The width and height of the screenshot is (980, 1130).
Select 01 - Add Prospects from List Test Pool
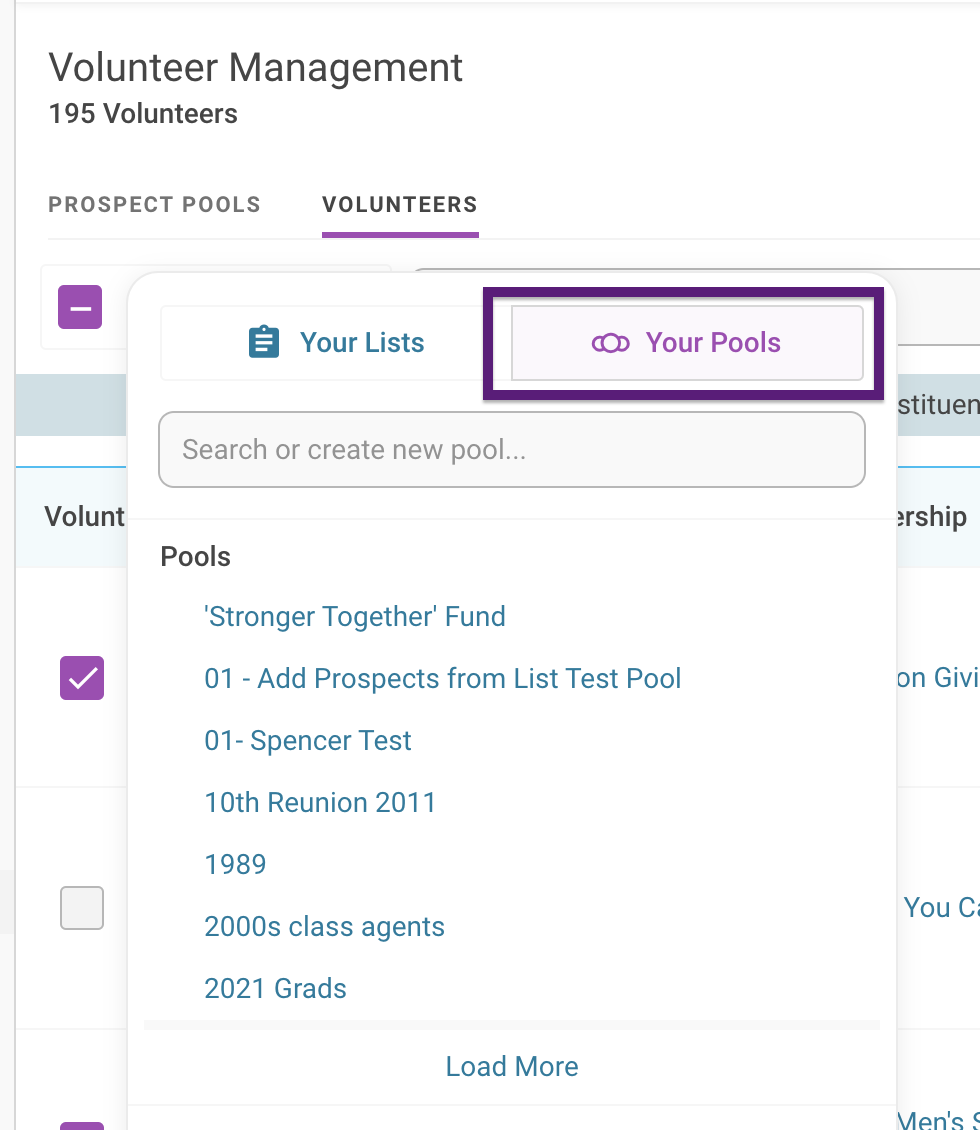coord(442,679)
